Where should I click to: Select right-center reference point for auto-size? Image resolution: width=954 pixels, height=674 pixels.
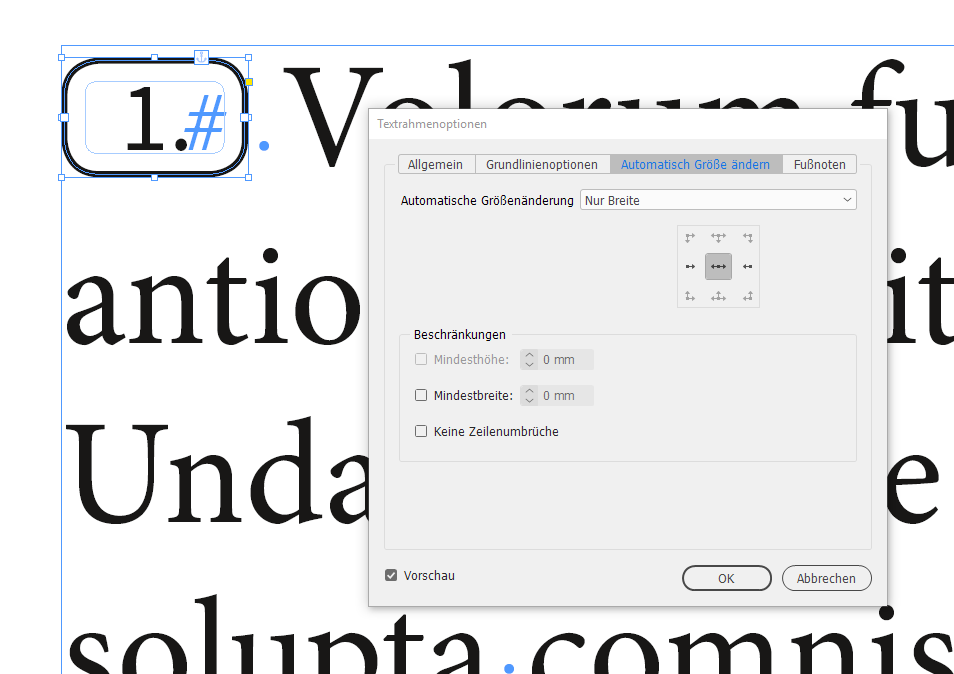pyautogui.click(x=748, y=266)
